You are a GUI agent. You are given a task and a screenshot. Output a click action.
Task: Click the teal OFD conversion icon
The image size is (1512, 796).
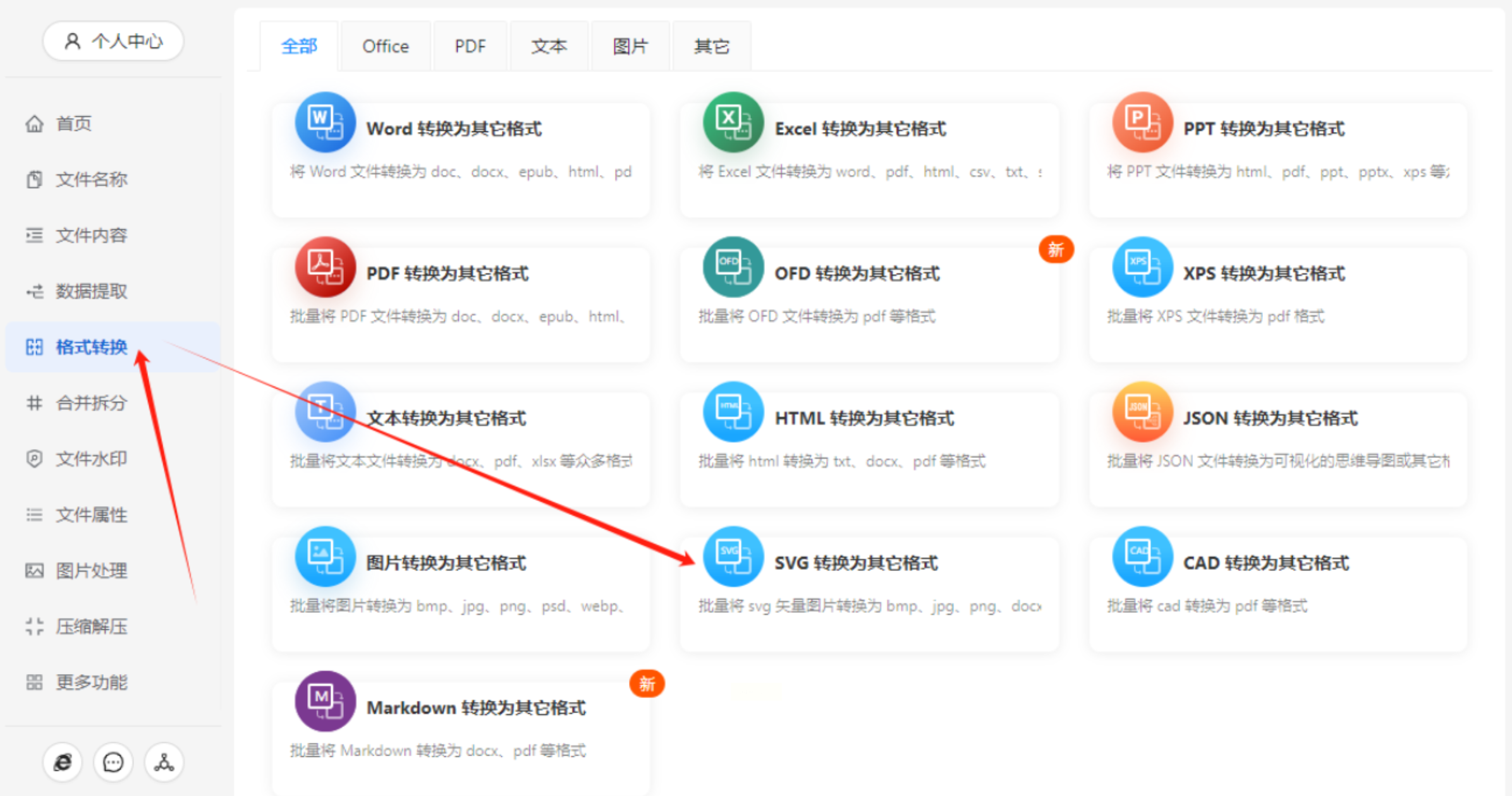[733, 267]
